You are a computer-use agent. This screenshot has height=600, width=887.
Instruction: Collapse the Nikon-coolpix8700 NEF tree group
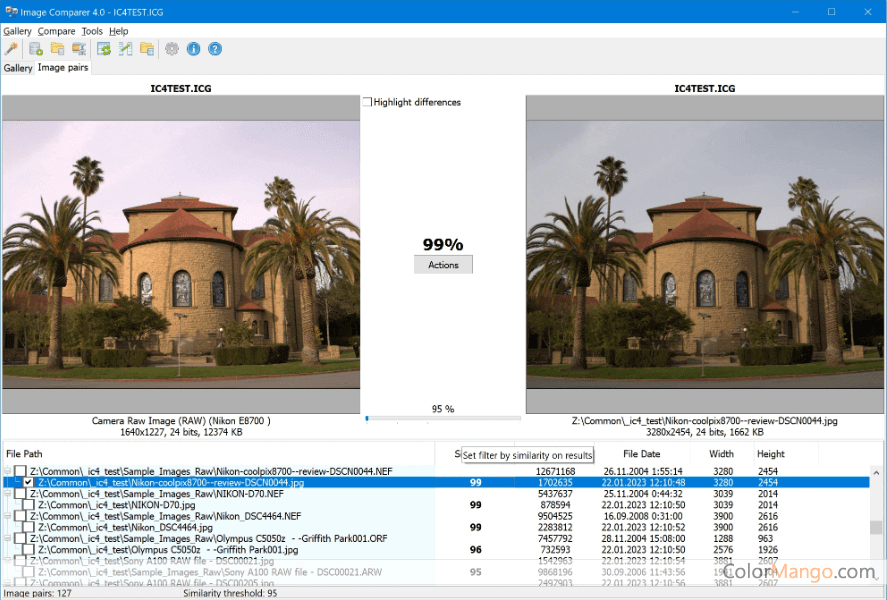click(8, 471)
